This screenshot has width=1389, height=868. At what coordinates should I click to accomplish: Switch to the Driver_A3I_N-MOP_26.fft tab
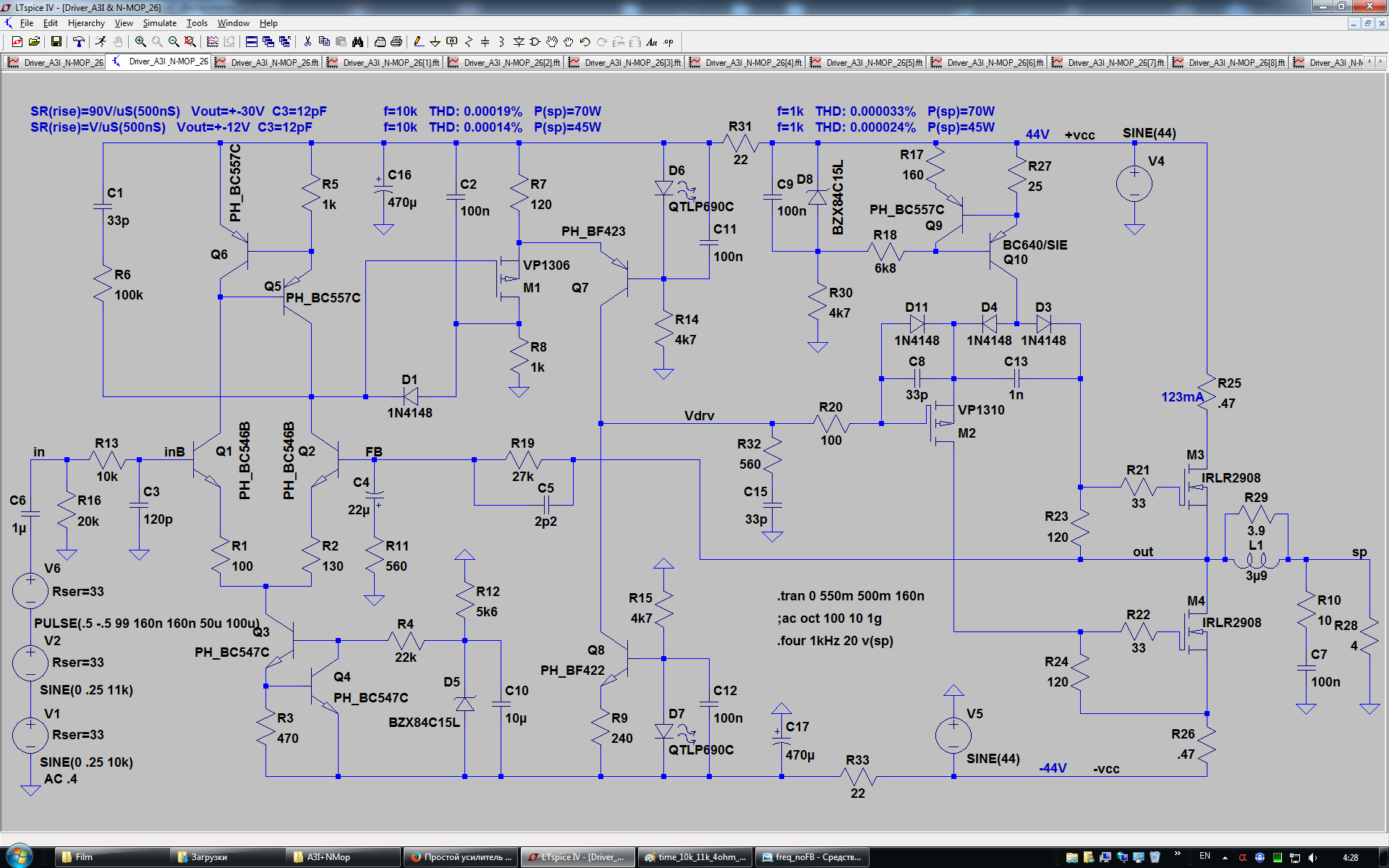click(x=268, y=62)
